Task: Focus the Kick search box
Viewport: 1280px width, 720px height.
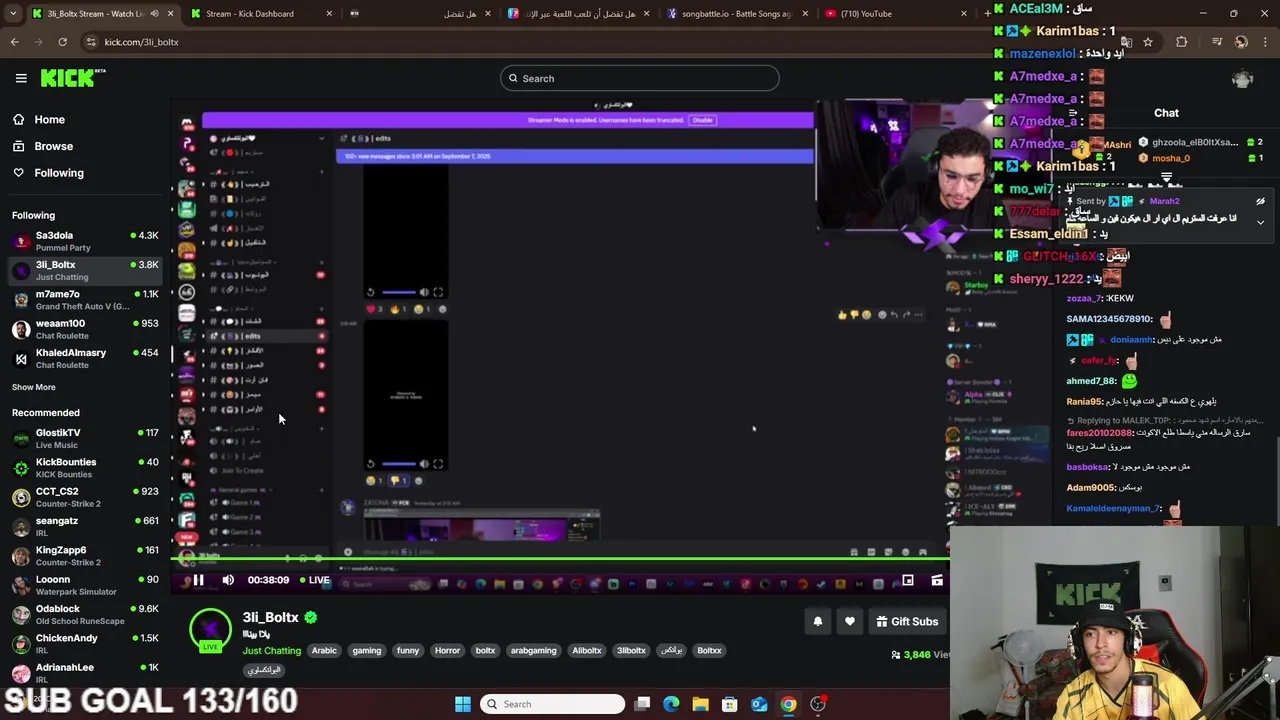Action: click(640, 78)
